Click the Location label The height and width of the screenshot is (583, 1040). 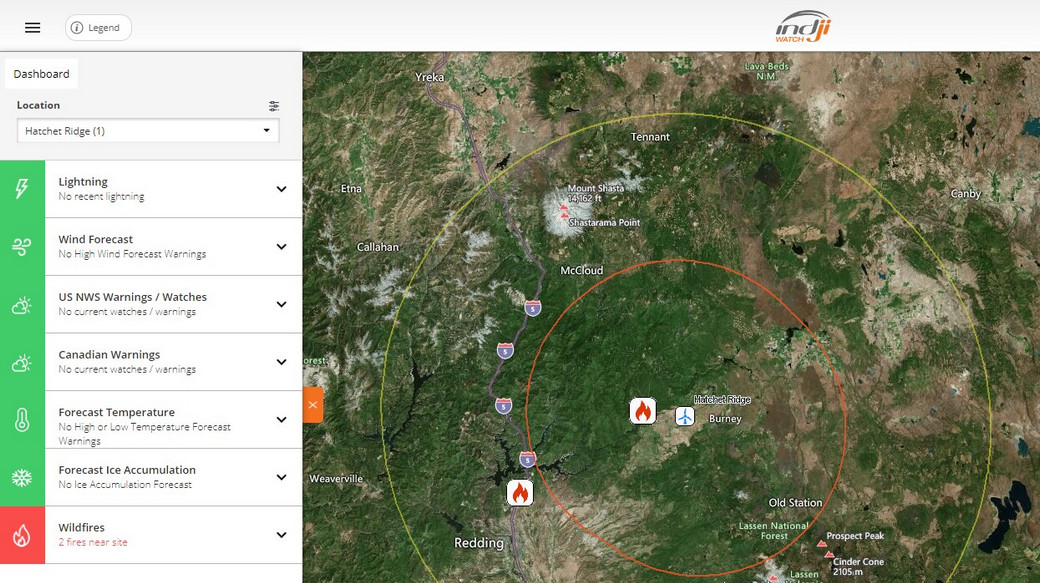[38, 105]
